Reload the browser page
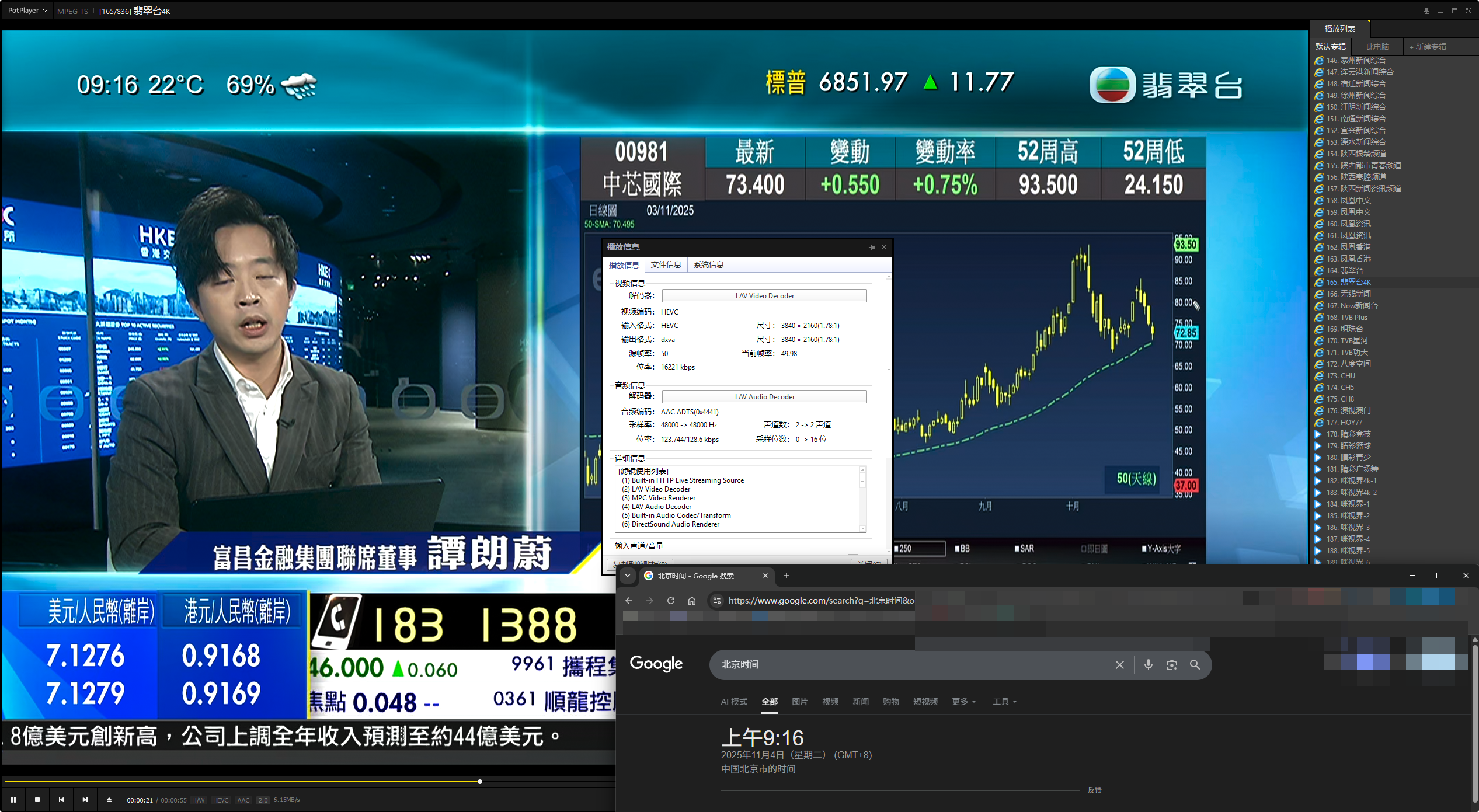The image size is (1479, 812). point(671,600)
